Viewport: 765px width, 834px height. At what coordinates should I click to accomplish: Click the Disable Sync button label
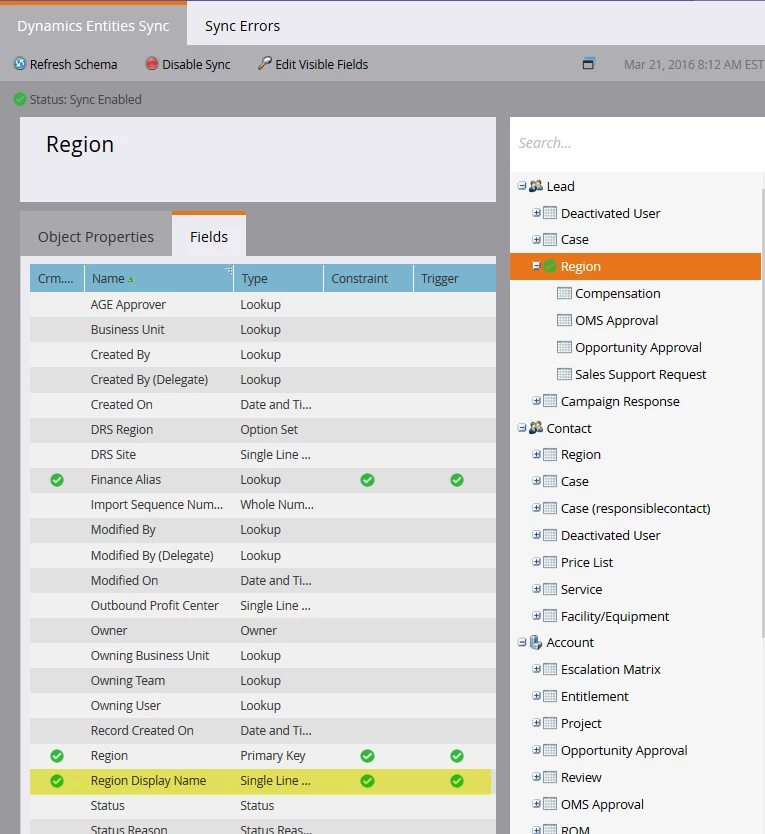(x=196, y=64)
